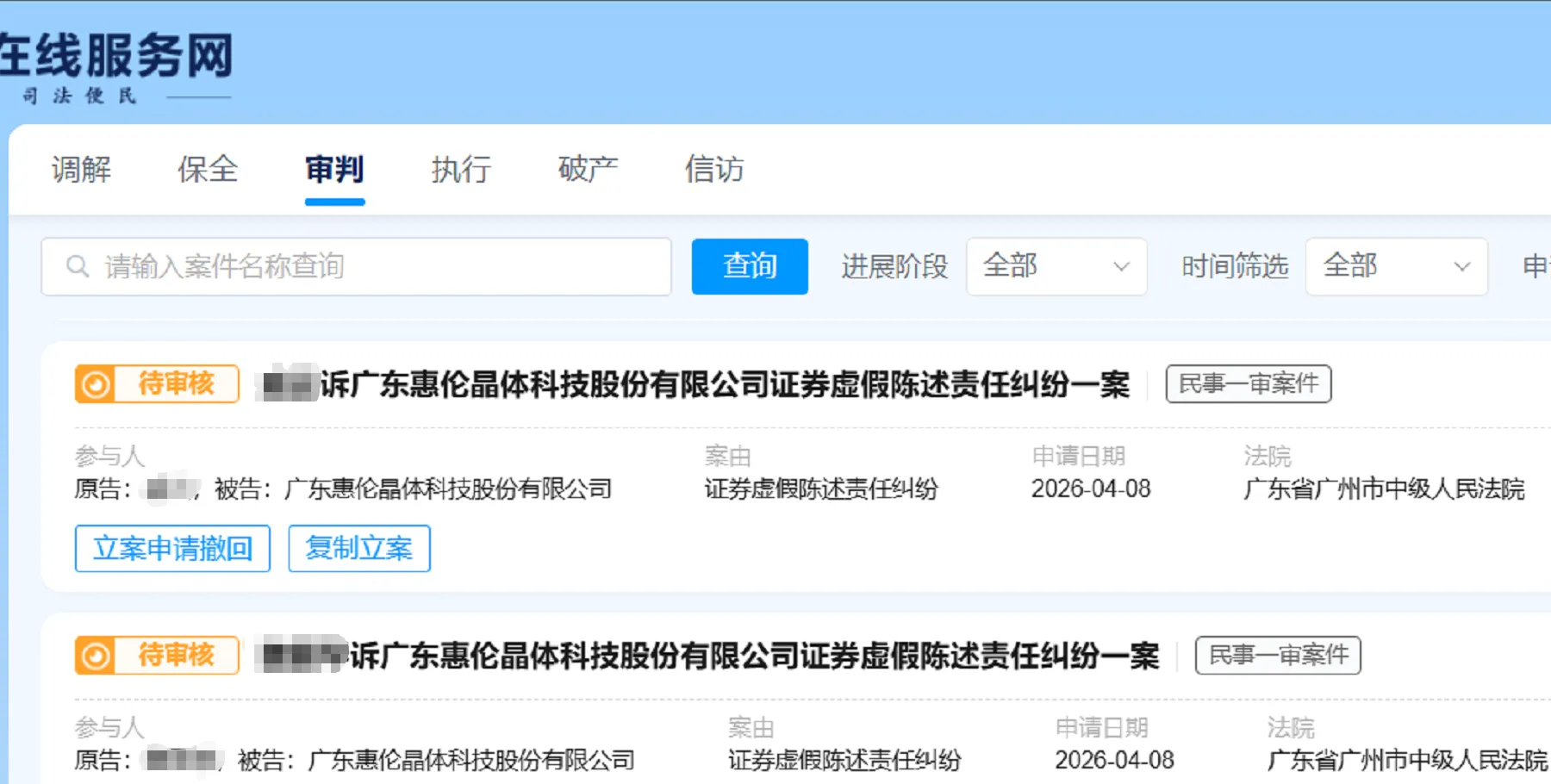The image size is (1551, 784).
Task: Open the 进展阶段 filter dropdown
Action: (1056, 266)
